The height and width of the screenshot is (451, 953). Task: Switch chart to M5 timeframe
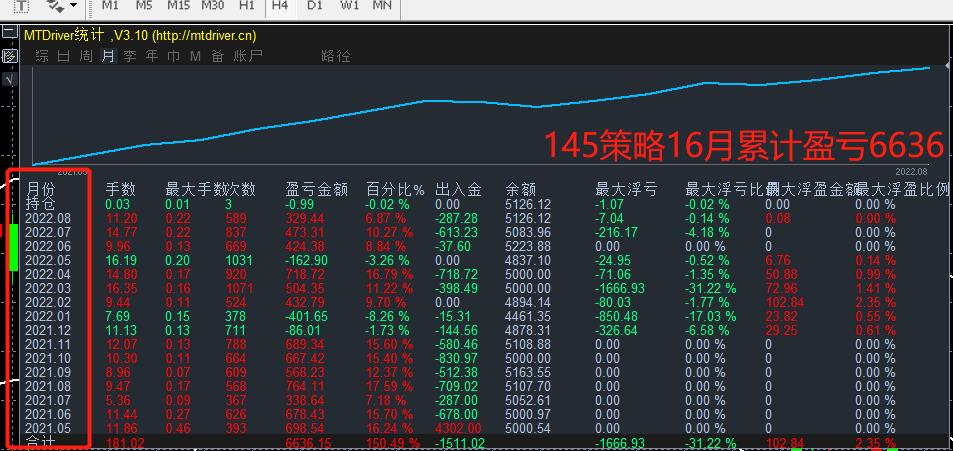tap(144, 5)
